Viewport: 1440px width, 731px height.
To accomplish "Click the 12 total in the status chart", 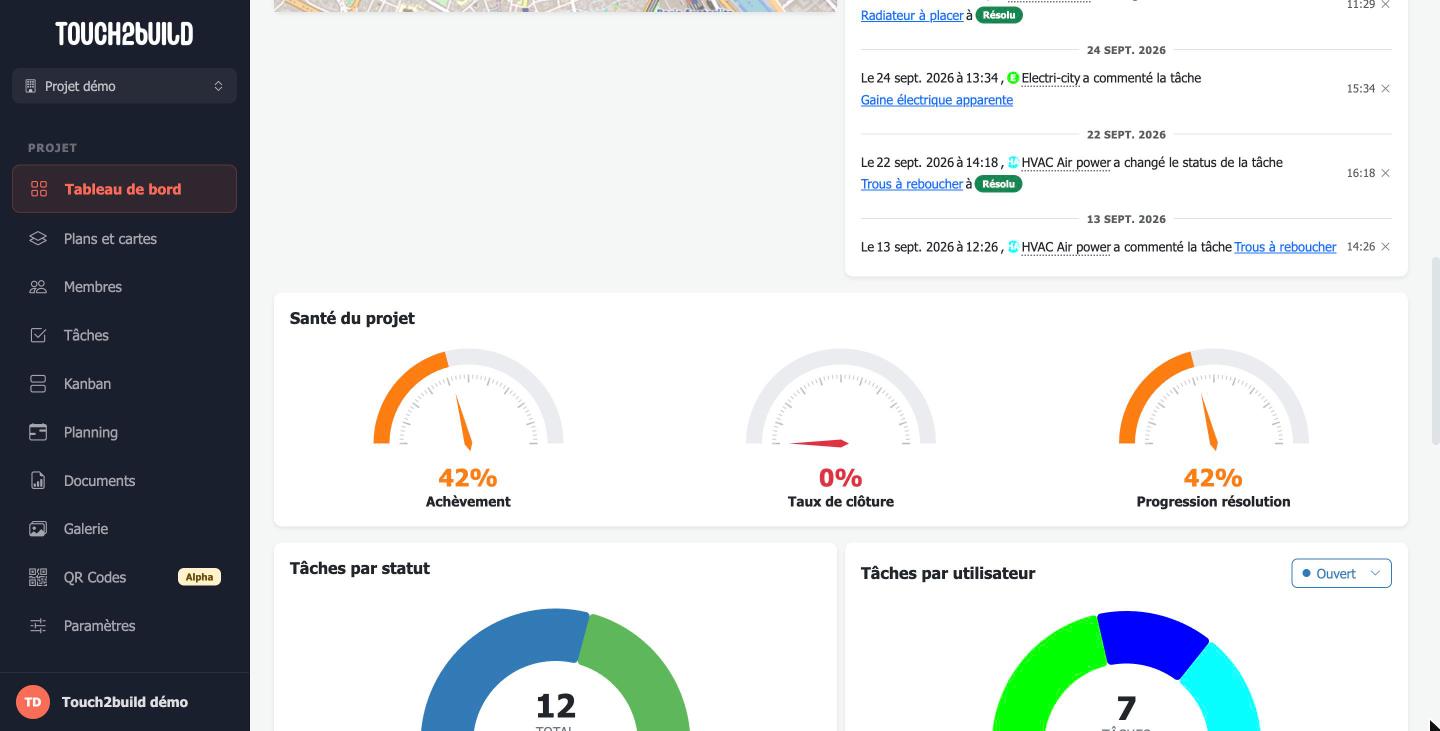I will [x=556, y=706].
